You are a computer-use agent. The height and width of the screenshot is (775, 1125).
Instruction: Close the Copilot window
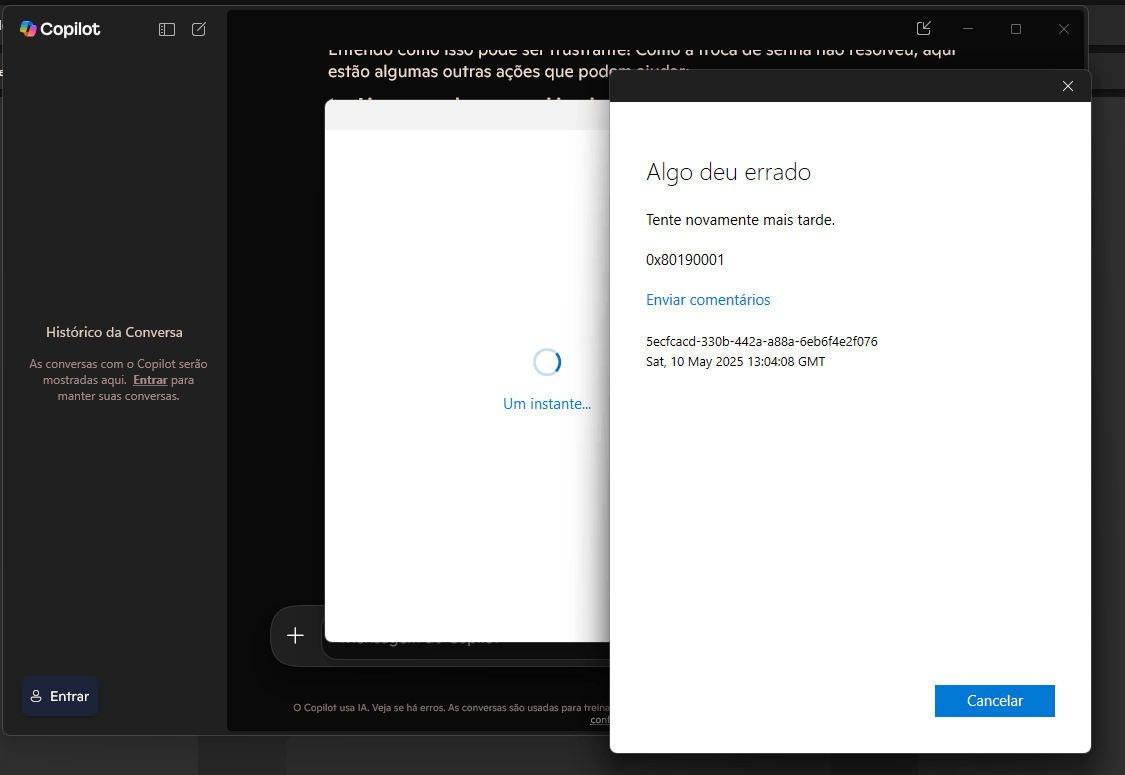(1064, 29)
